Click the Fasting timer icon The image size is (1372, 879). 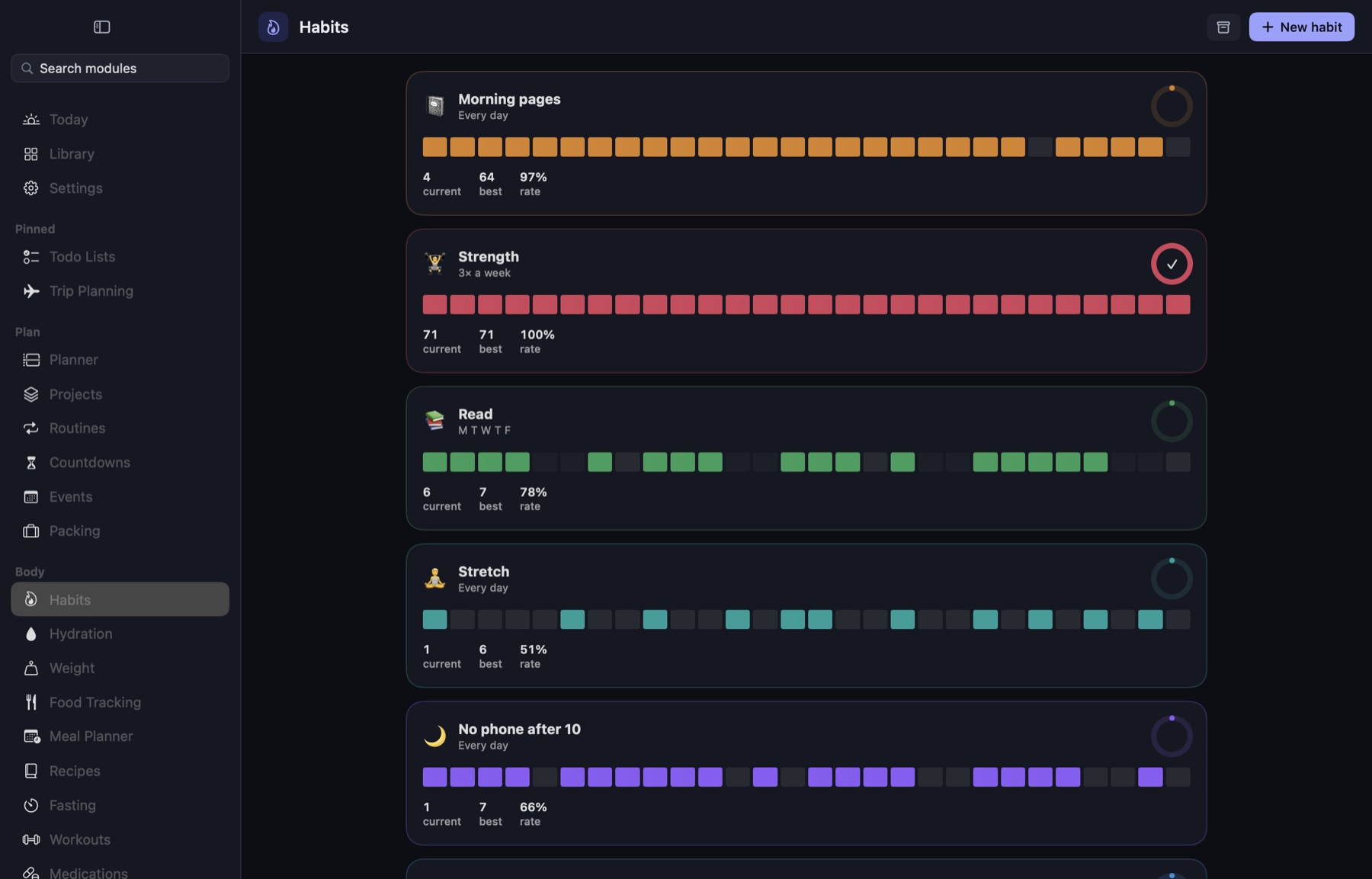point(30,805)
